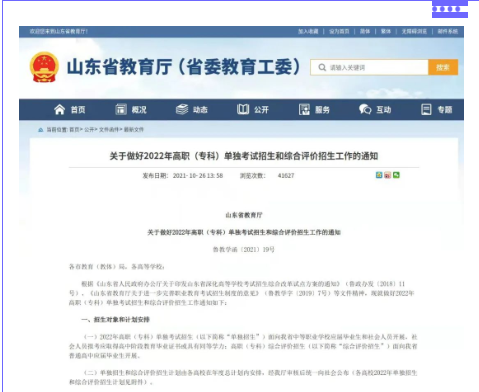Click 加入收藏 in the top bar
Viewport: 479px width, 392px height.
point(308,31)
